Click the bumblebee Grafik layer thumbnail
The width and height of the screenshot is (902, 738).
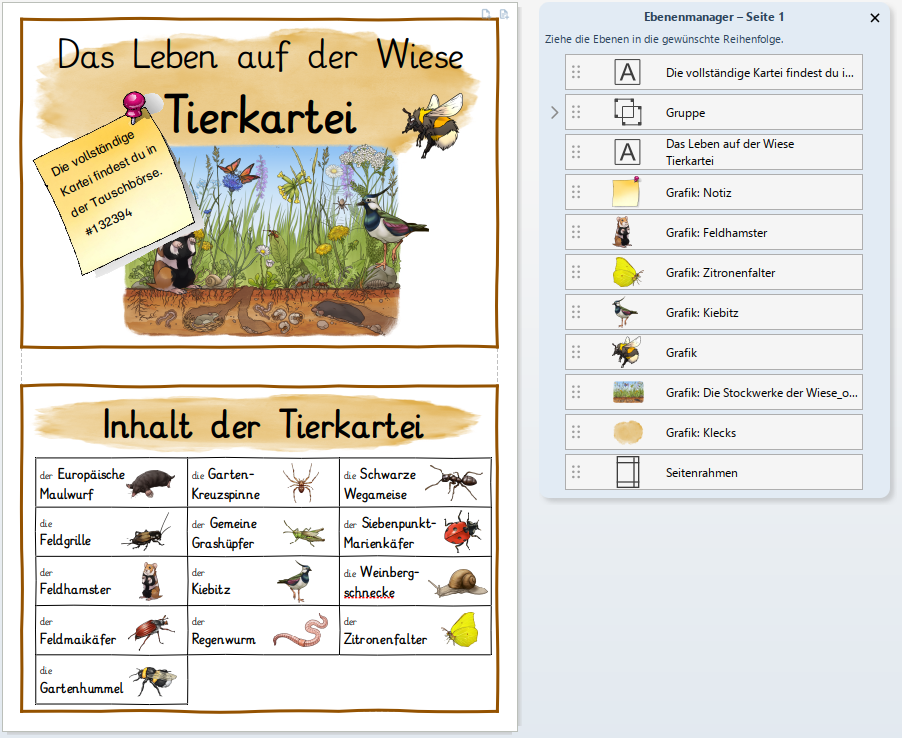coord(627,352)
